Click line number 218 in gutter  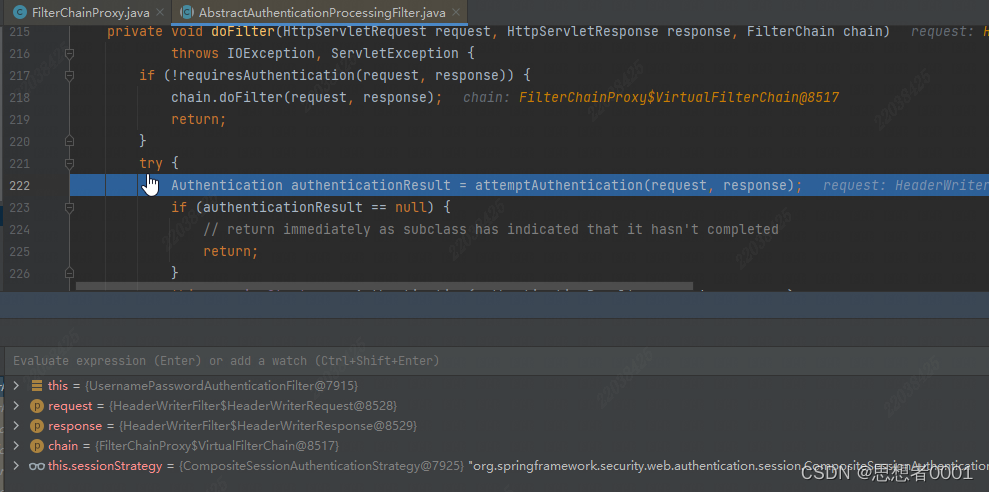coord(20,98)
